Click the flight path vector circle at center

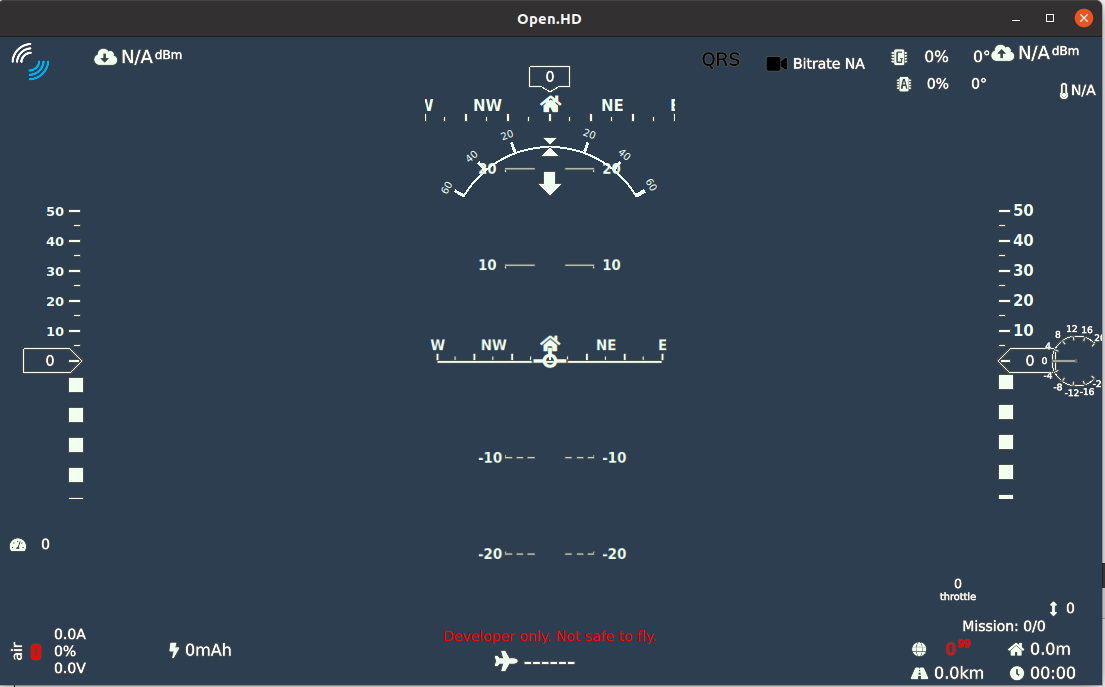click(550, 361)
